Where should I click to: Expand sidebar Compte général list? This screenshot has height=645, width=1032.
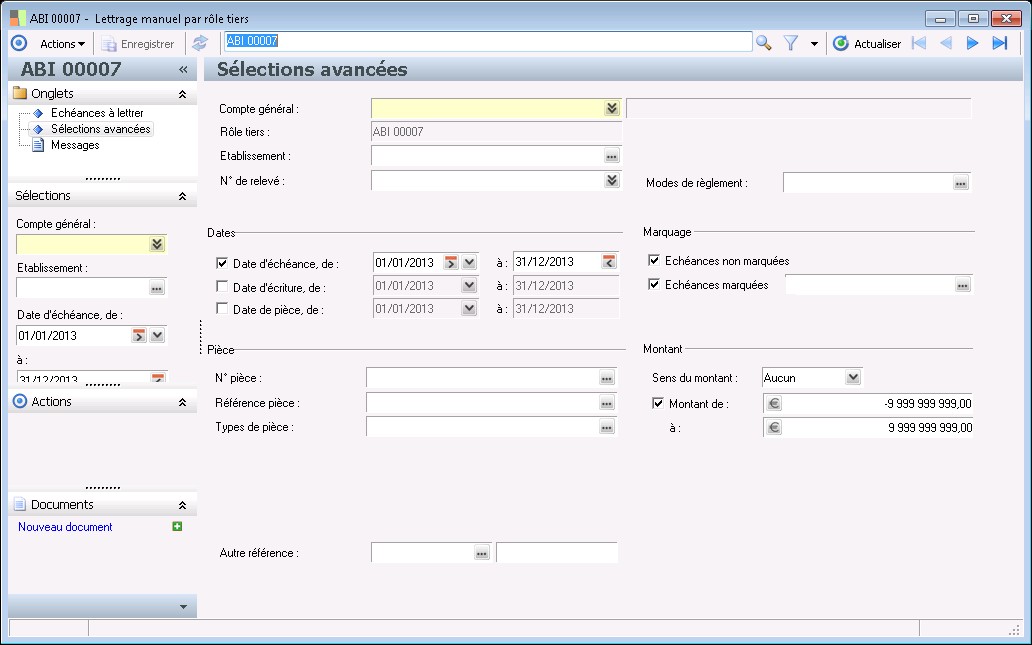point(157,244)
